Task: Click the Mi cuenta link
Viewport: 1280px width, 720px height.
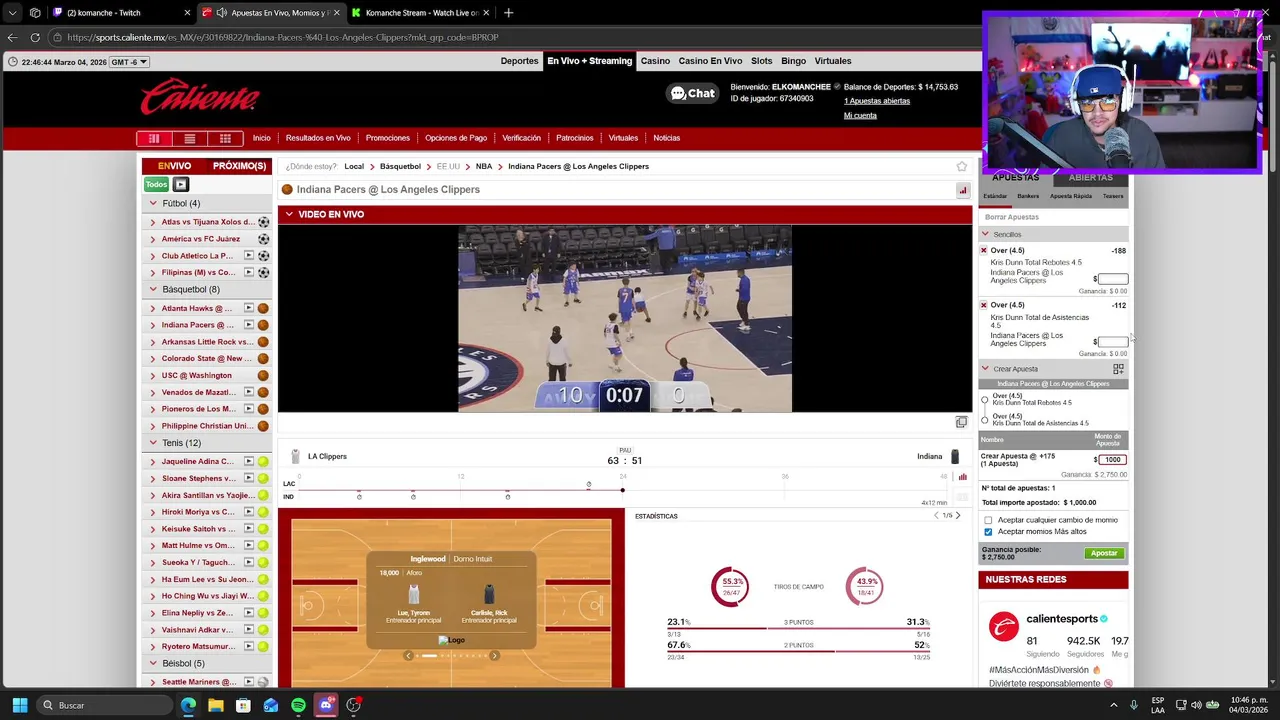Action: (x=860, y=115)
